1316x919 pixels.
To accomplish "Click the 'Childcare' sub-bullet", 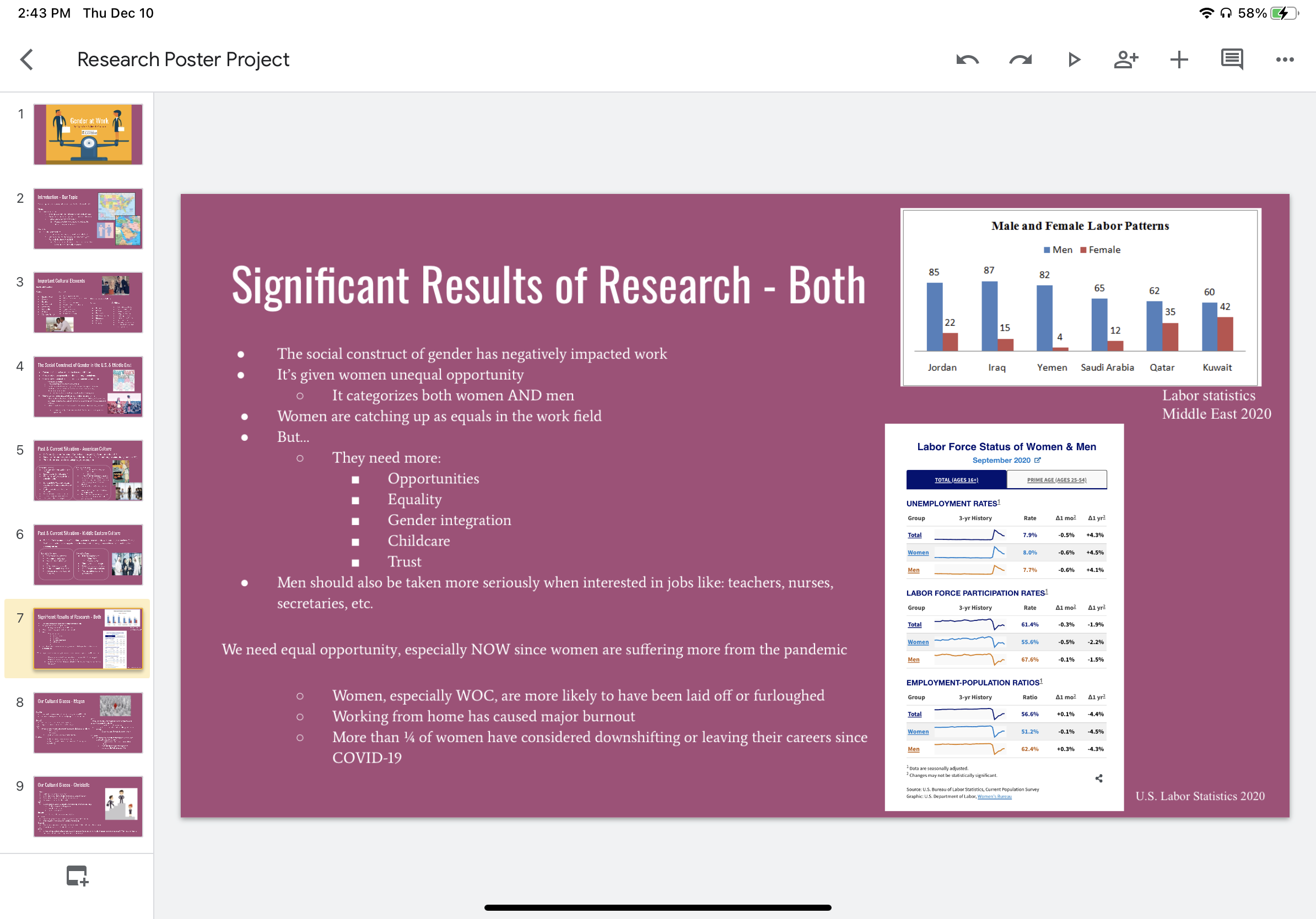I will pyautogui.click(x=419, y=541).
